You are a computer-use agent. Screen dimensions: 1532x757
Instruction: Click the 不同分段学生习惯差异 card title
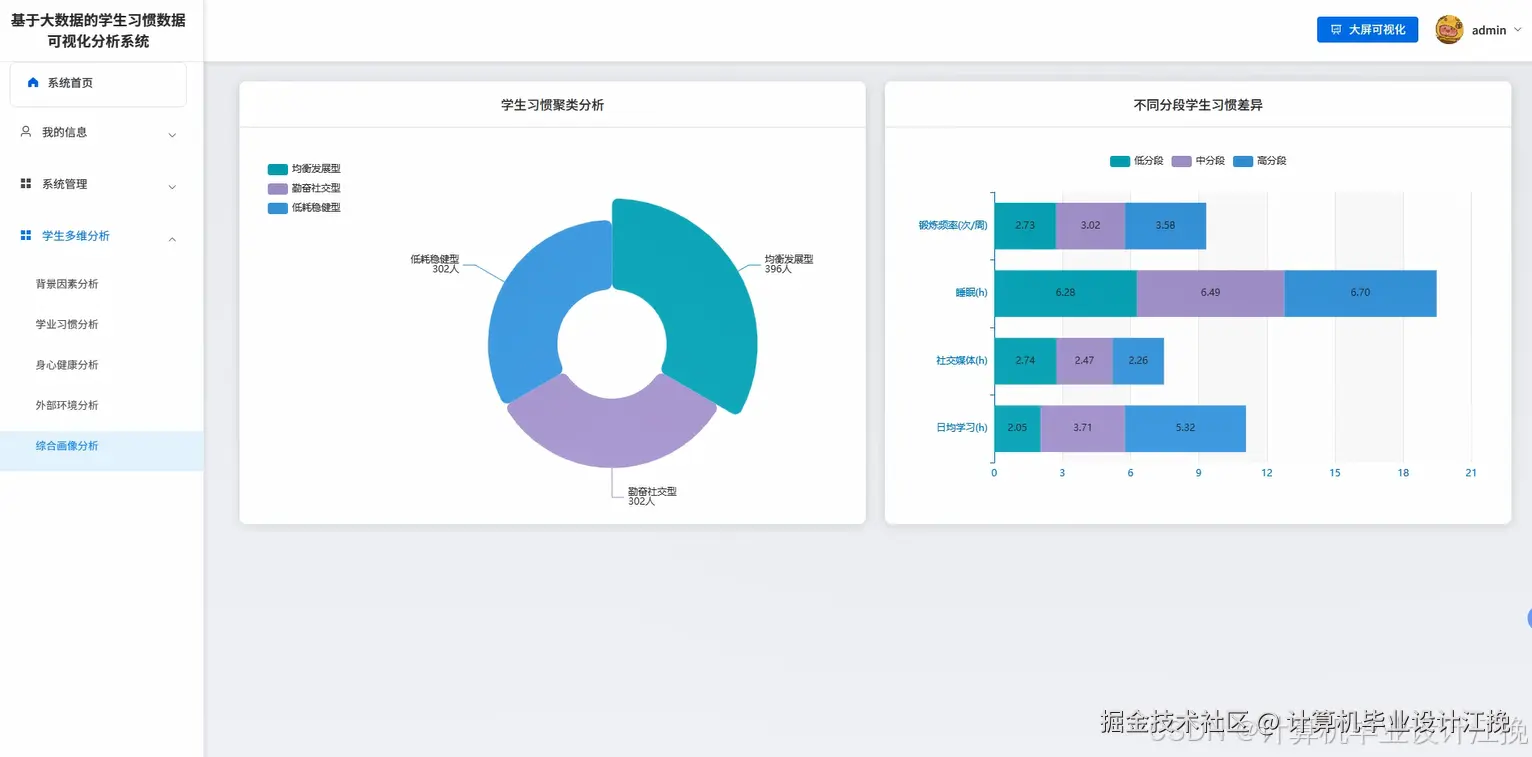[x=1198, y=105]
